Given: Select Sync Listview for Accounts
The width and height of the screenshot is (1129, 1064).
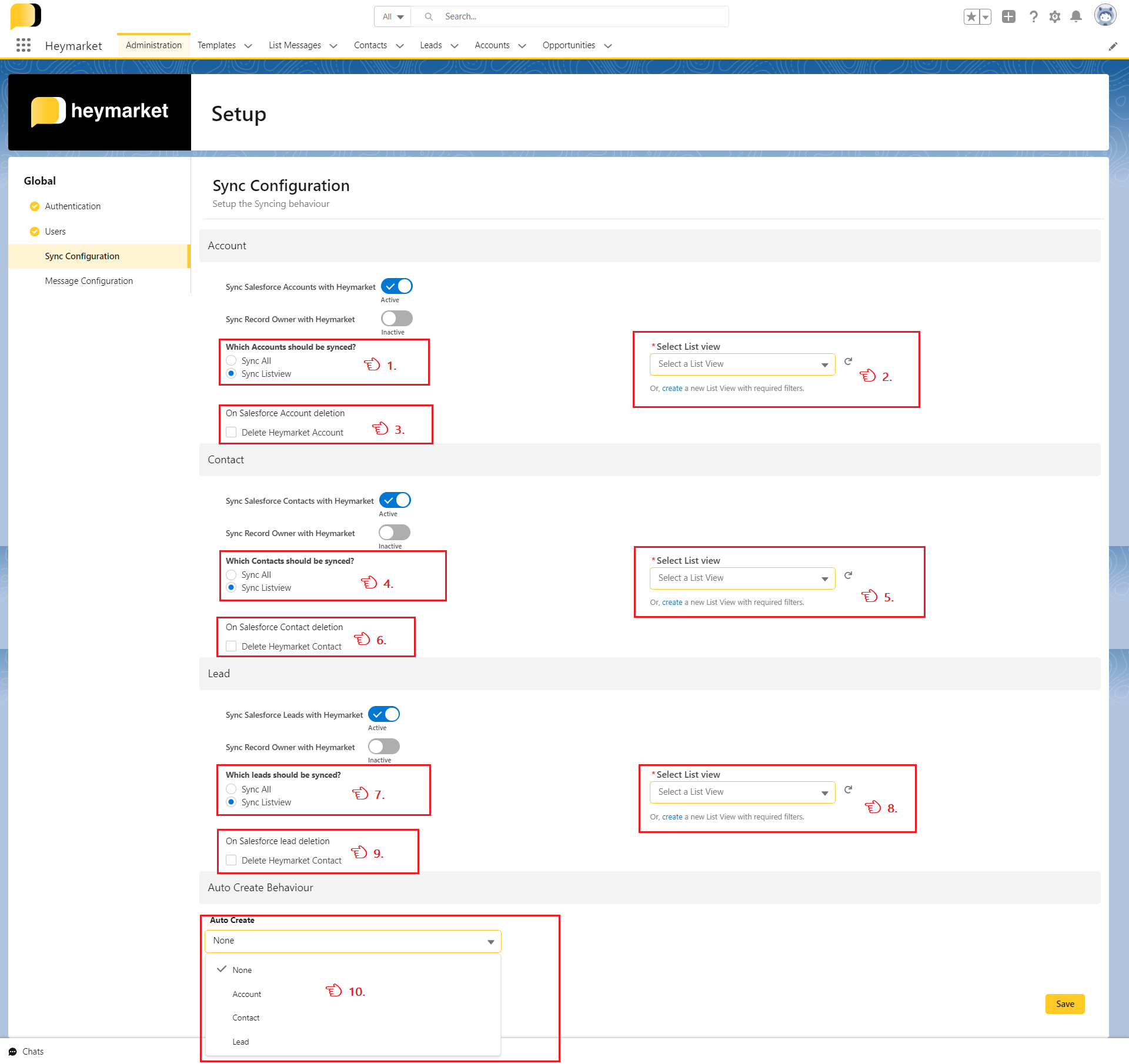Looking at the screenshot, I should click(231, 374).
